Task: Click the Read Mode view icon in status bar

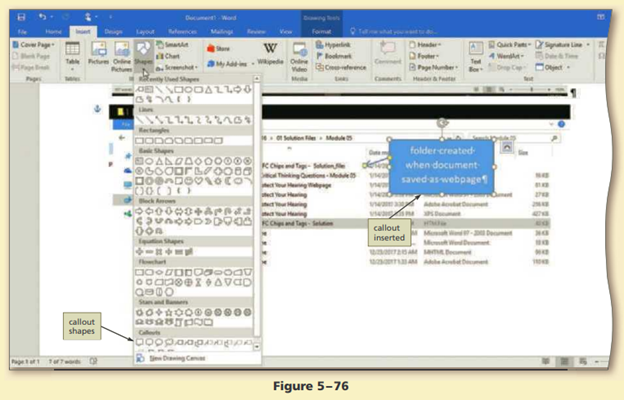Action: [x=546, y=361]
